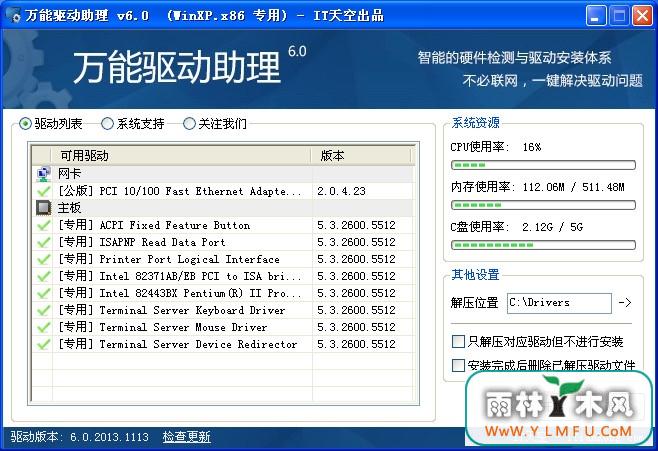The image size is (658, 451).
Task: Select the 网卡 category row
Action: (x=223, y=174)
